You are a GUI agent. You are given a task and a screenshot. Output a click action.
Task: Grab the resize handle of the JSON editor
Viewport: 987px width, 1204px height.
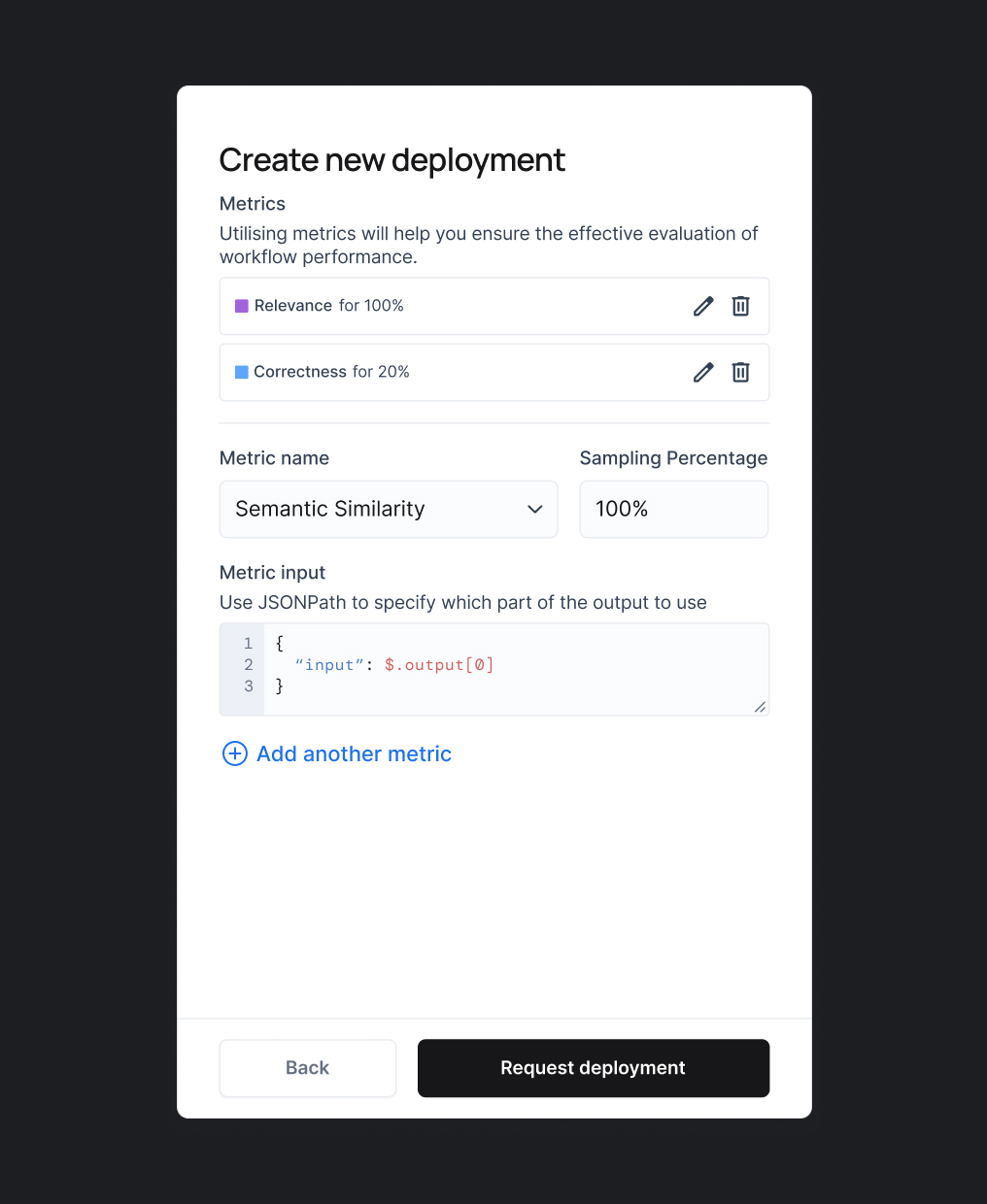(x=760, y=707)
